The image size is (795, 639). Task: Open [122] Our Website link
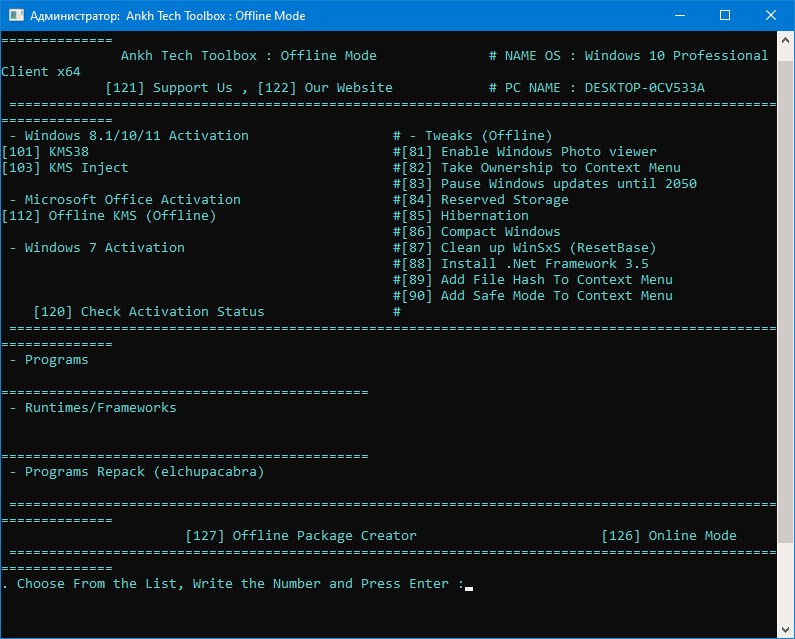[x=325, y=88]
